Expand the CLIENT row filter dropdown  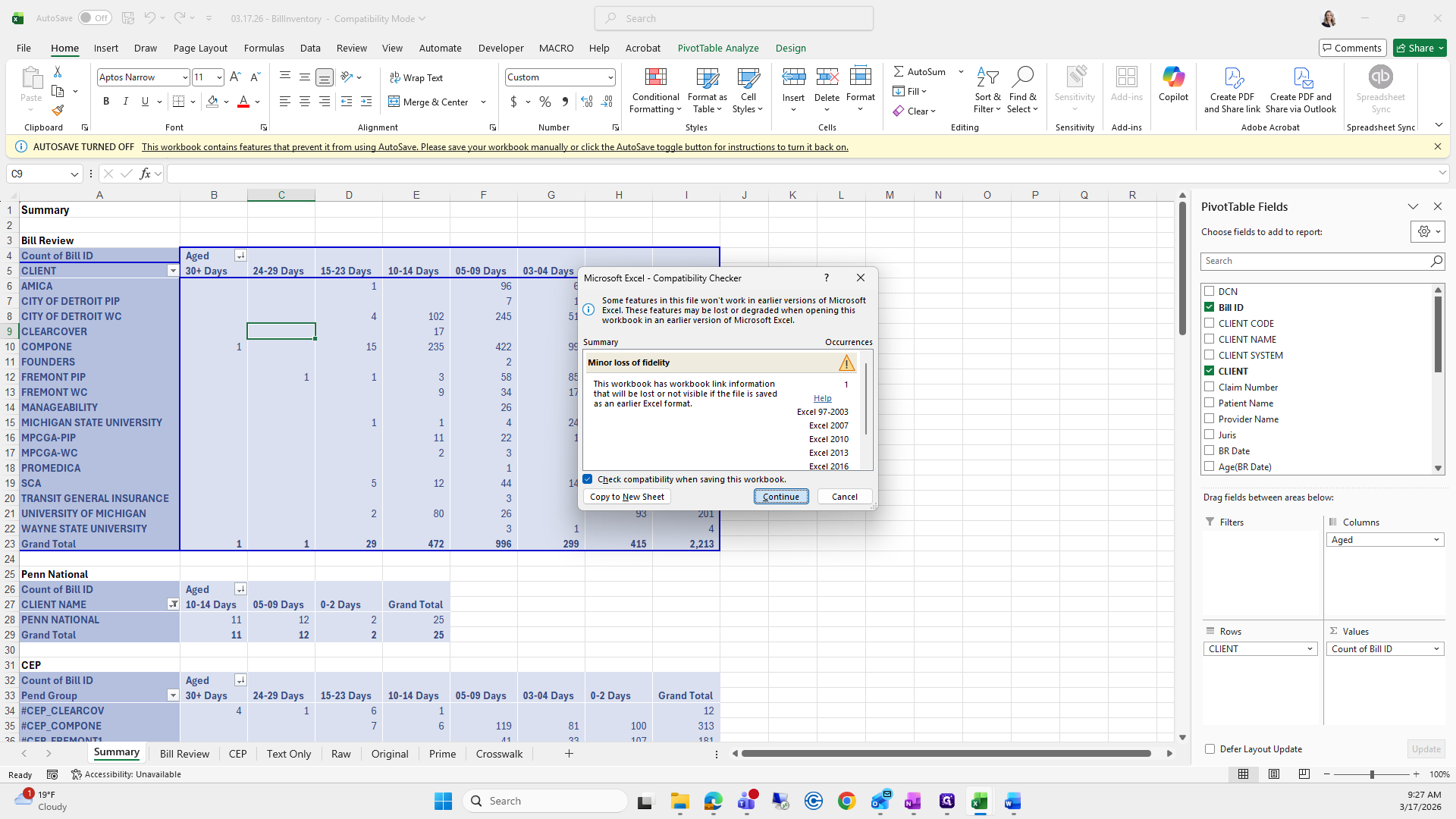click(x=173, y=271)
